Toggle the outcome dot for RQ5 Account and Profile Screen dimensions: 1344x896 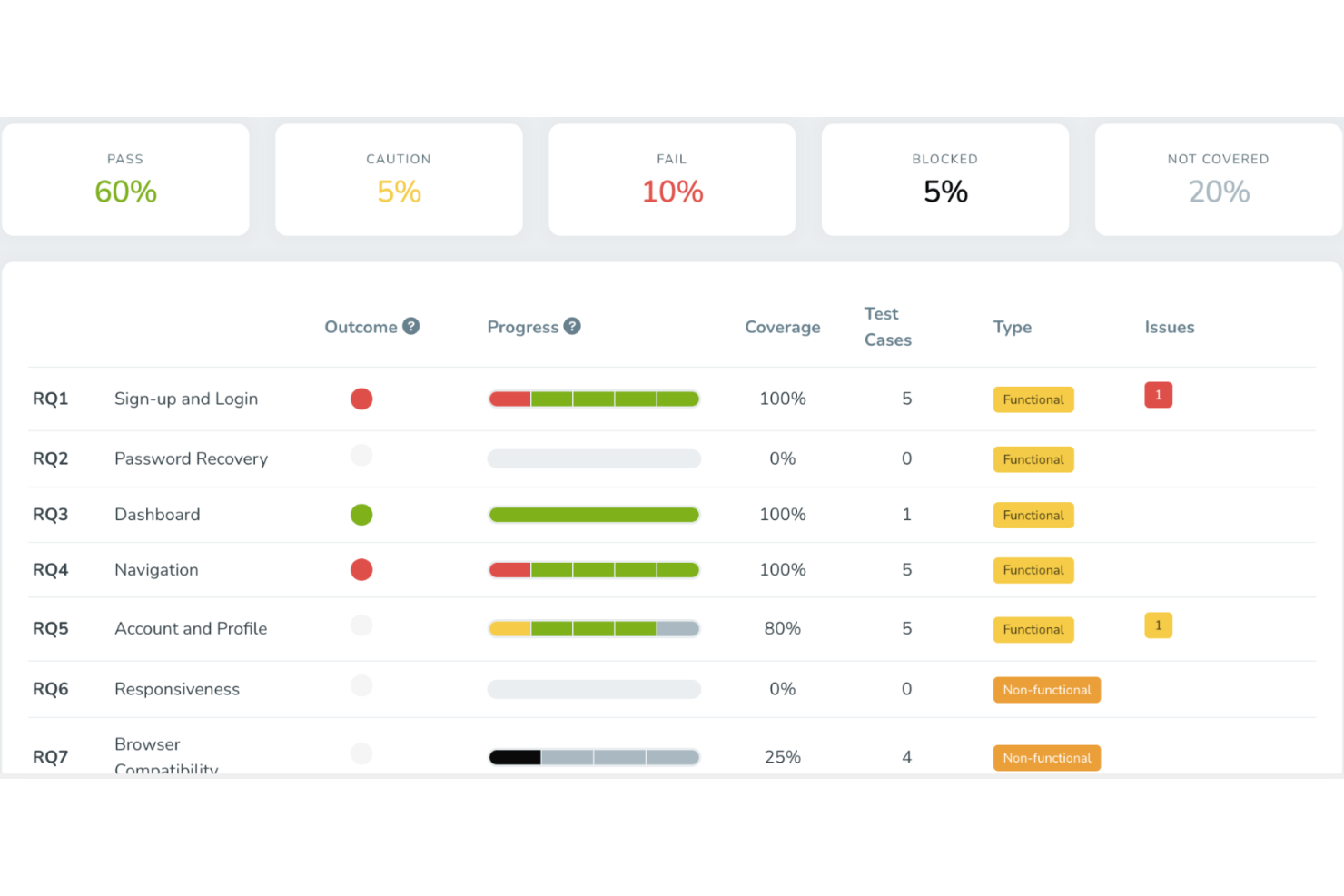pyautogui.click(x=361, y=625)
